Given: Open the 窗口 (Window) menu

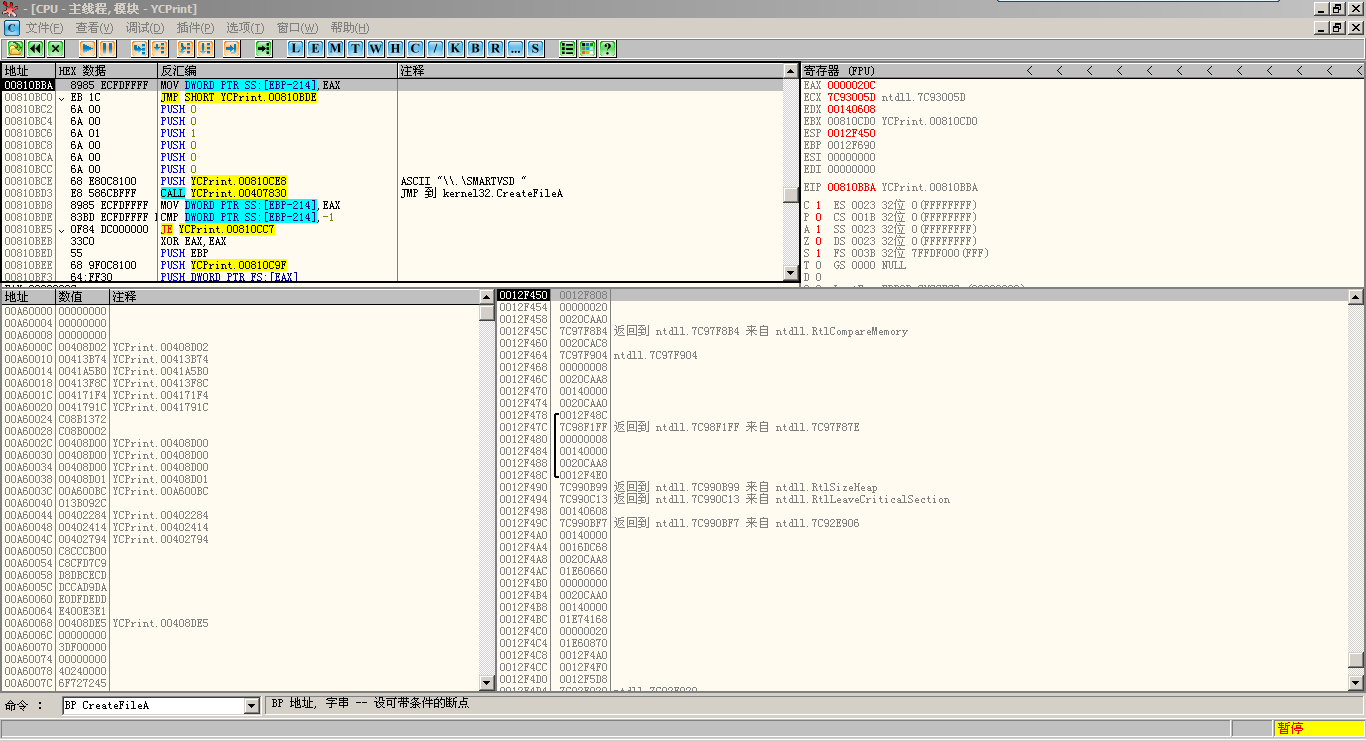Looking at the screenshot, I should coord(297,28).
